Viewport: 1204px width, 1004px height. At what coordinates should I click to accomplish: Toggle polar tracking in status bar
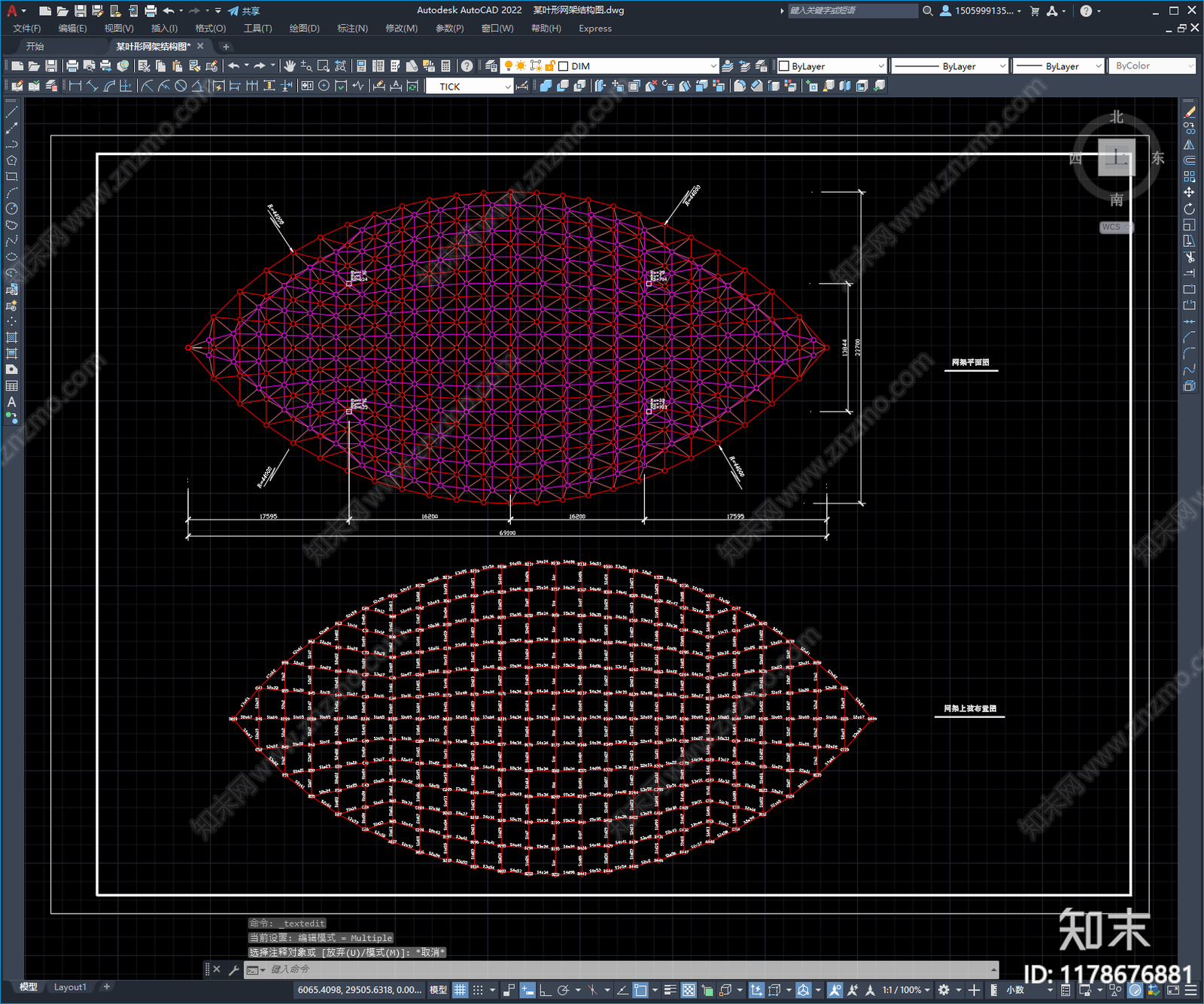point(562,990)
